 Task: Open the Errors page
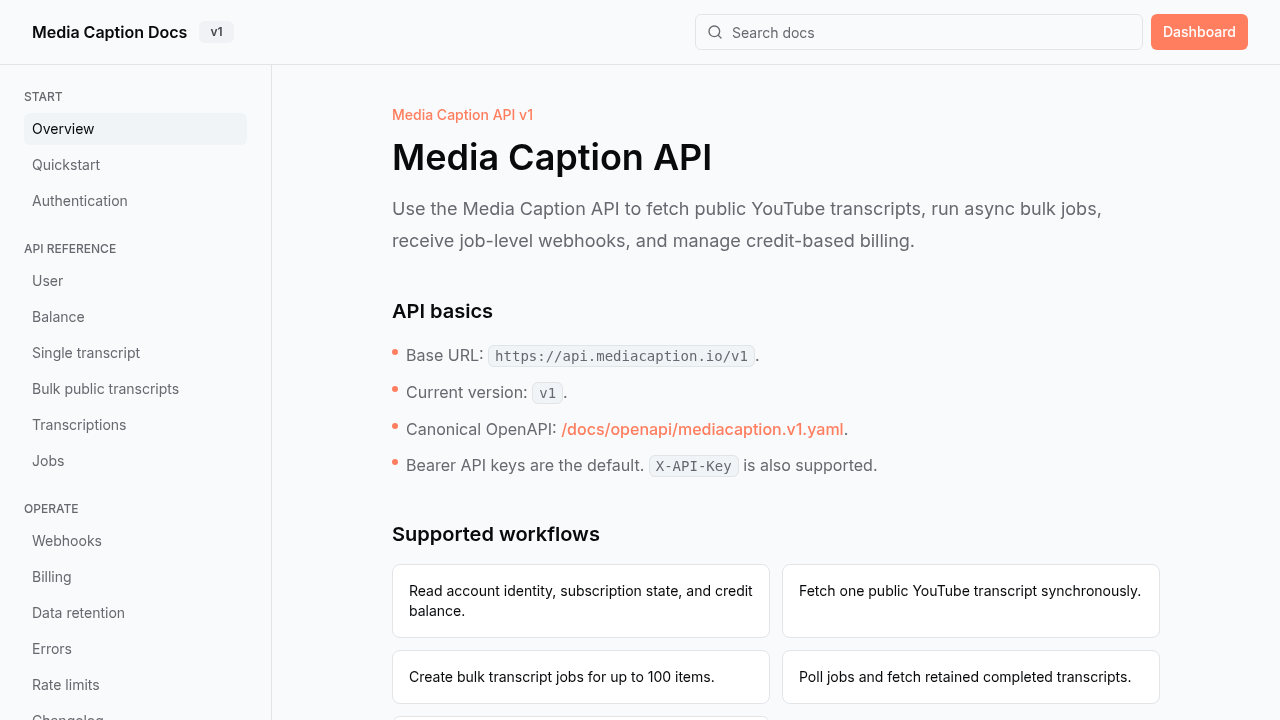click(135, 649)
